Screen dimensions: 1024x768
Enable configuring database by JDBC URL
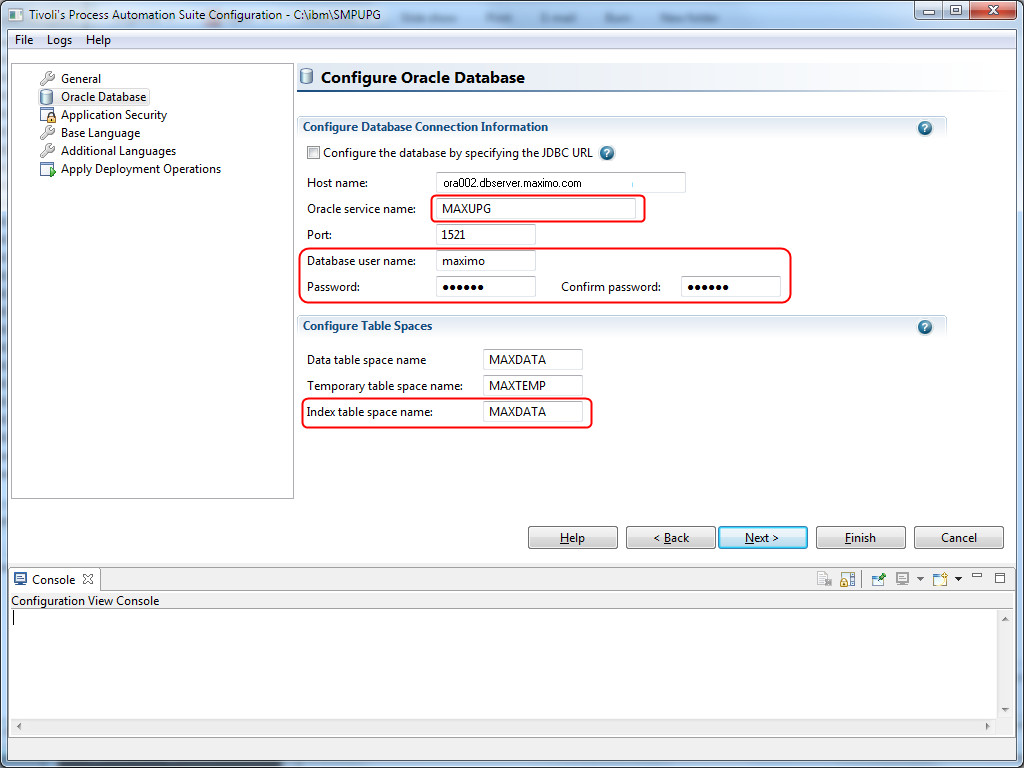pyautogui.click(x=313, y=153)
